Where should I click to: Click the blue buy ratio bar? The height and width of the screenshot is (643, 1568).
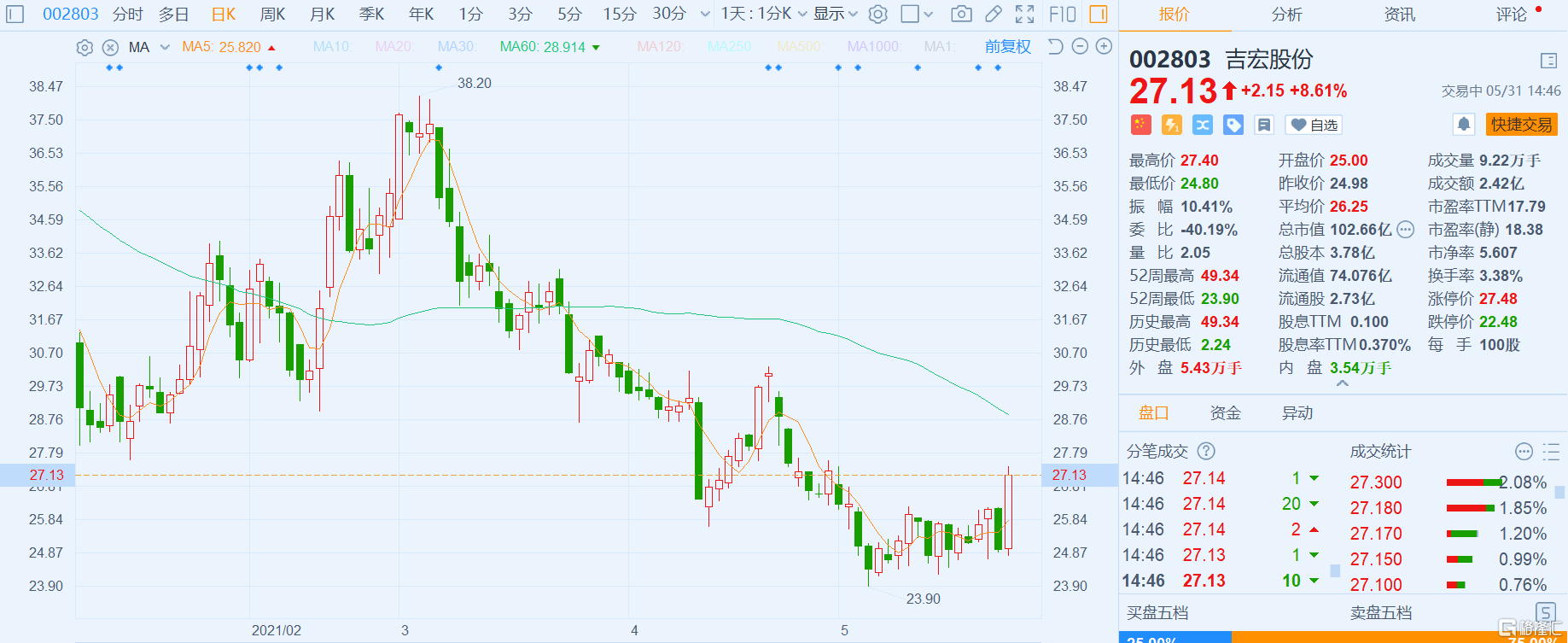(1175, 638)
